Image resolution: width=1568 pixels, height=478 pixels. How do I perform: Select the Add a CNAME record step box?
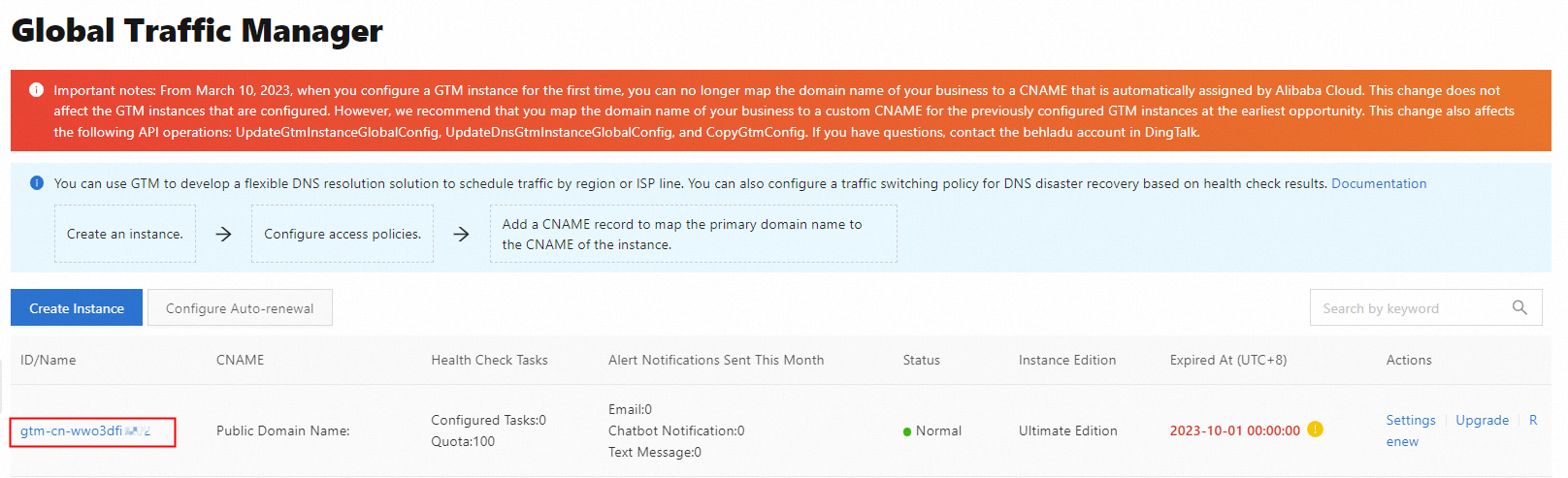click(x=693, y=234)
